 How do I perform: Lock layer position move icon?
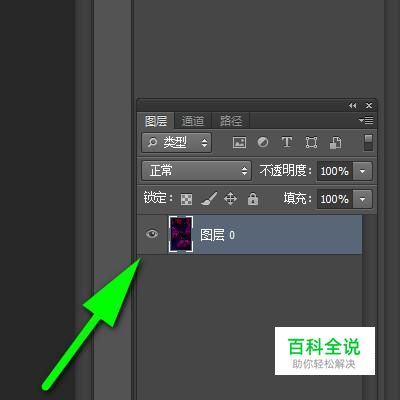230,199
